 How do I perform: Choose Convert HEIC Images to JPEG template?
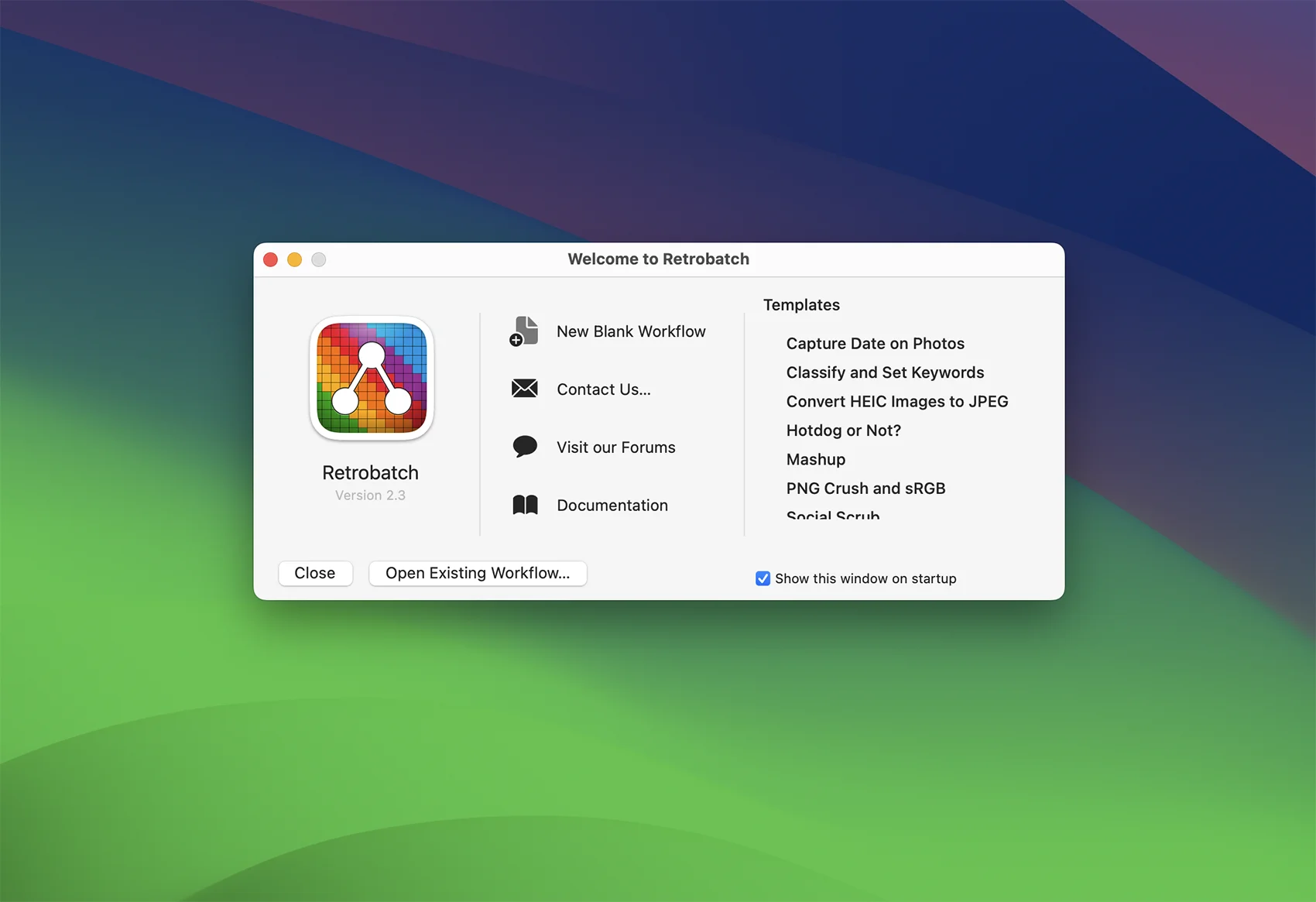[897, 402]
